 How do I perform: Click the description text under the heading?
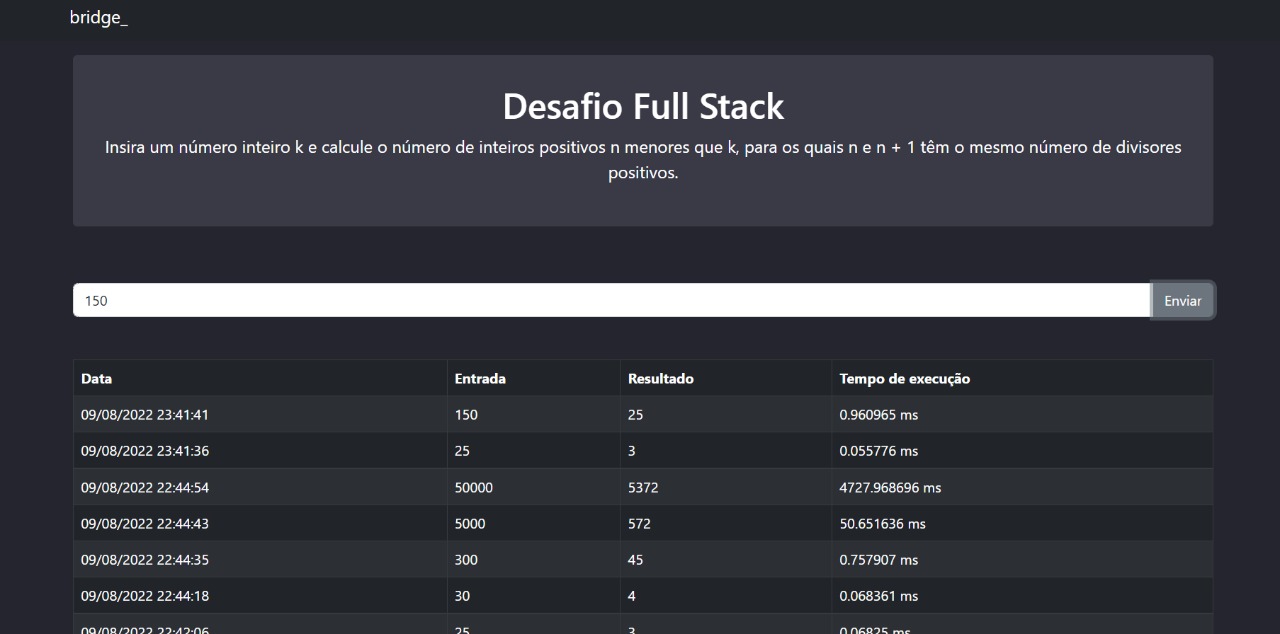643,159
